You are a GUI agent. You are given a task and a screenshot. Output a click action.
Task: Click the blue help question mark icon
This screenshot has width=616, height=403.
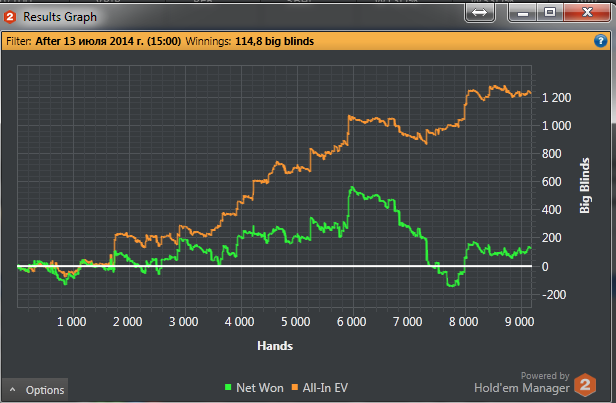[x=600, y=41]
